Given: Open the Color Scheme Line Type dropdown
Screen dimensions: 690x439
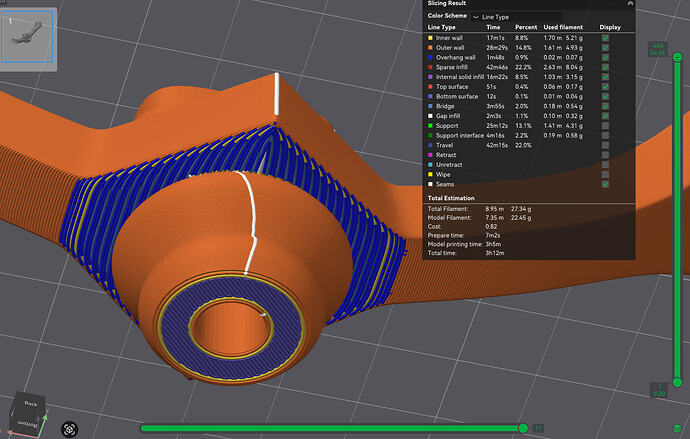Looking at the screenshot, I should point(518,17).
